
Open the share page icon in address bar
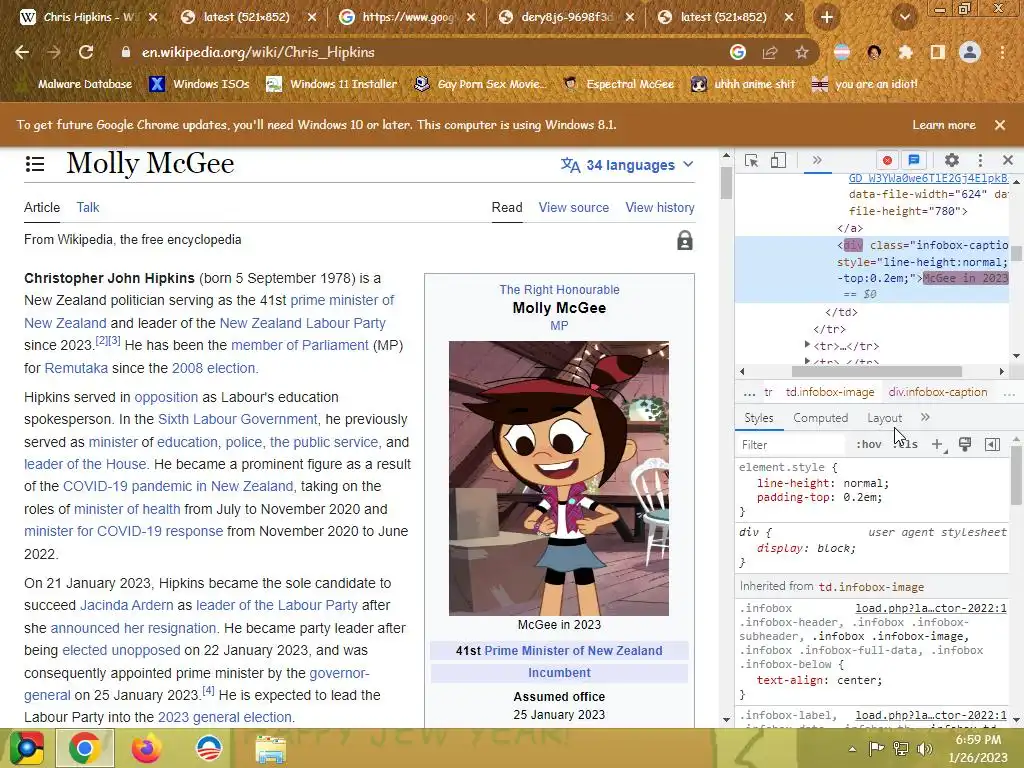(x=770, y=52)
